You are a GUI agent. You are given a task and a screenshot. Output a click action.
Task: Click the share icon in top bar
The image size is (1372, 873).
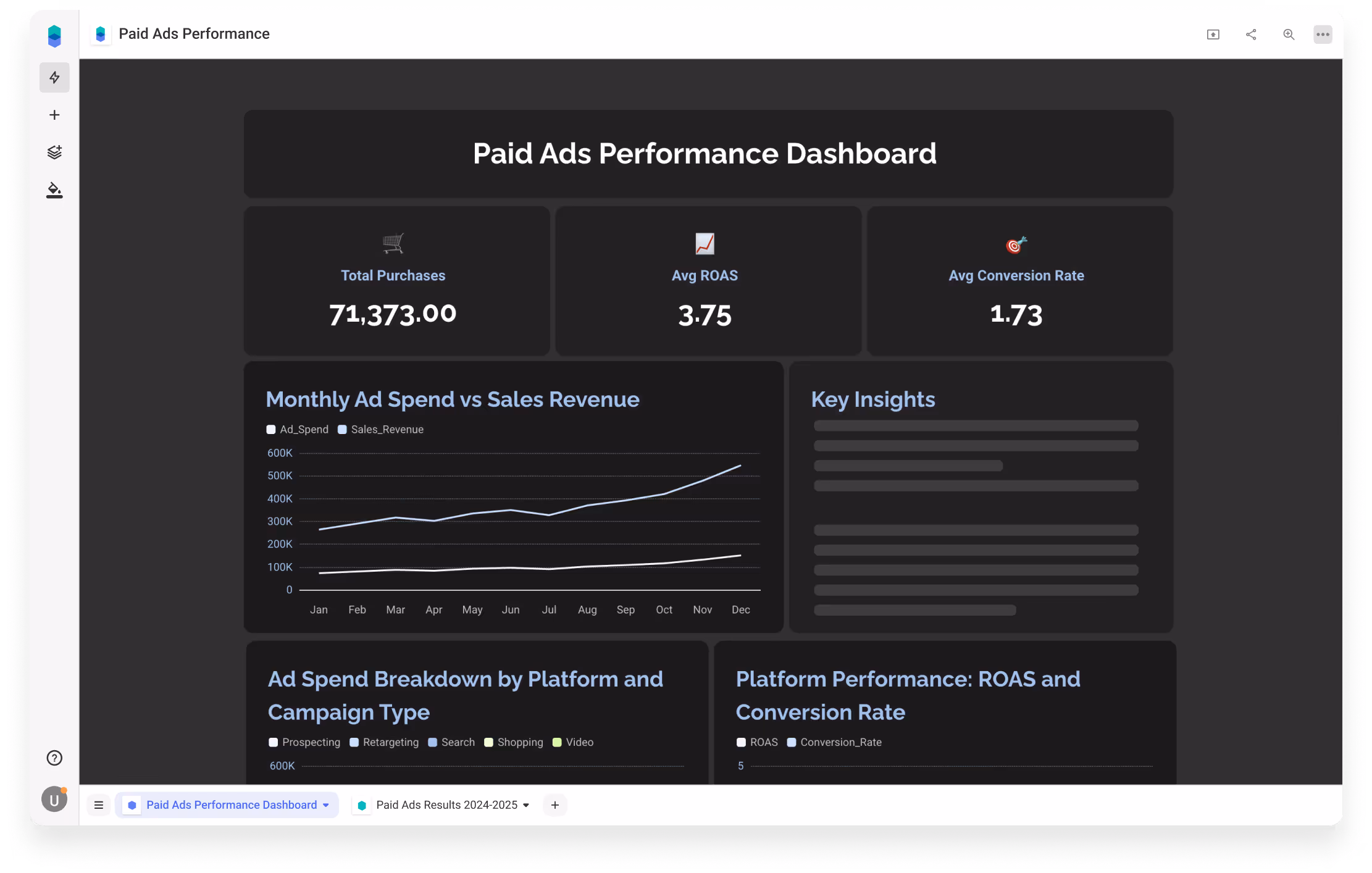pyautogui.click(x=1251, y=35)
